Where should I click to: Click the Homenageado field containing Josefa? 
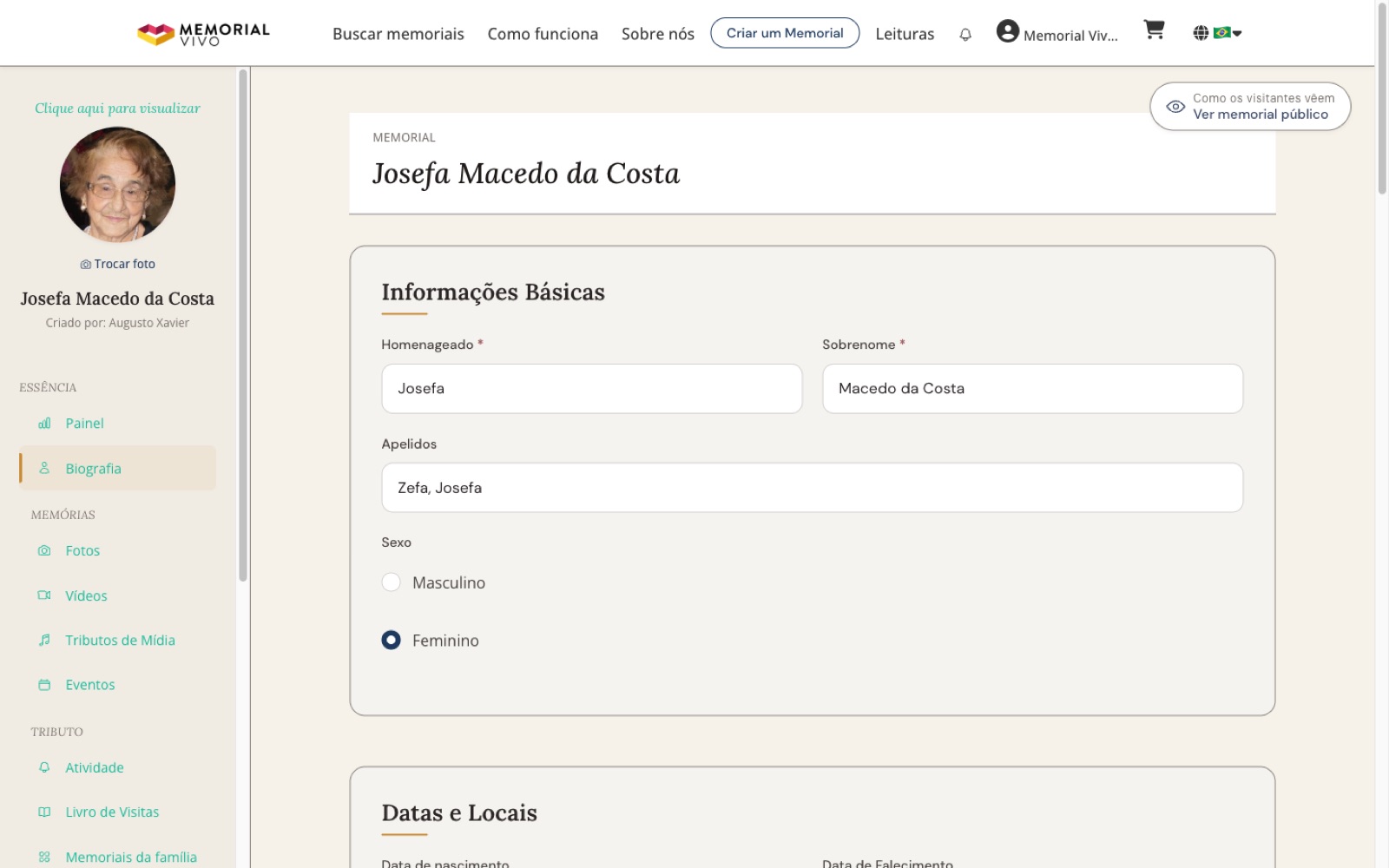[591, 389]
